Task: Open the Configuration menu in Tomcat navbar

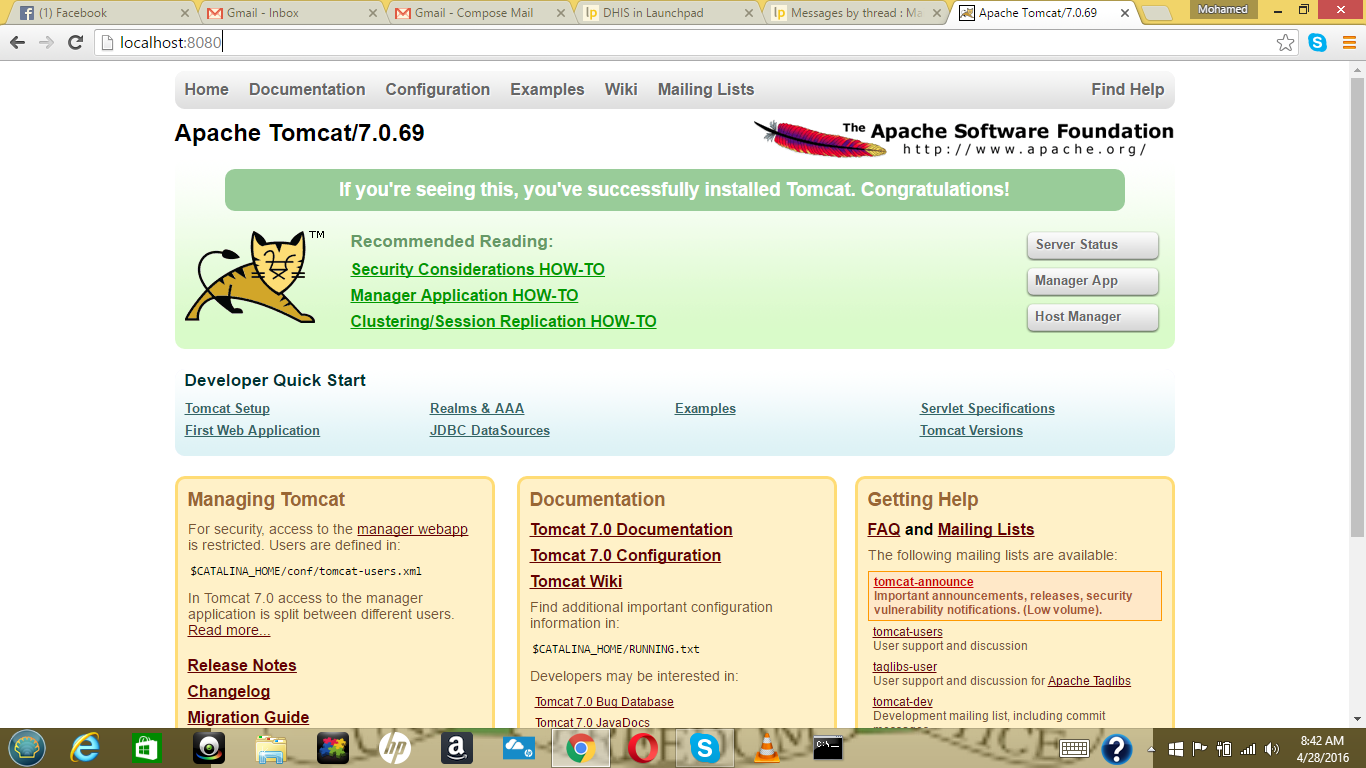Action: [437, 89]
